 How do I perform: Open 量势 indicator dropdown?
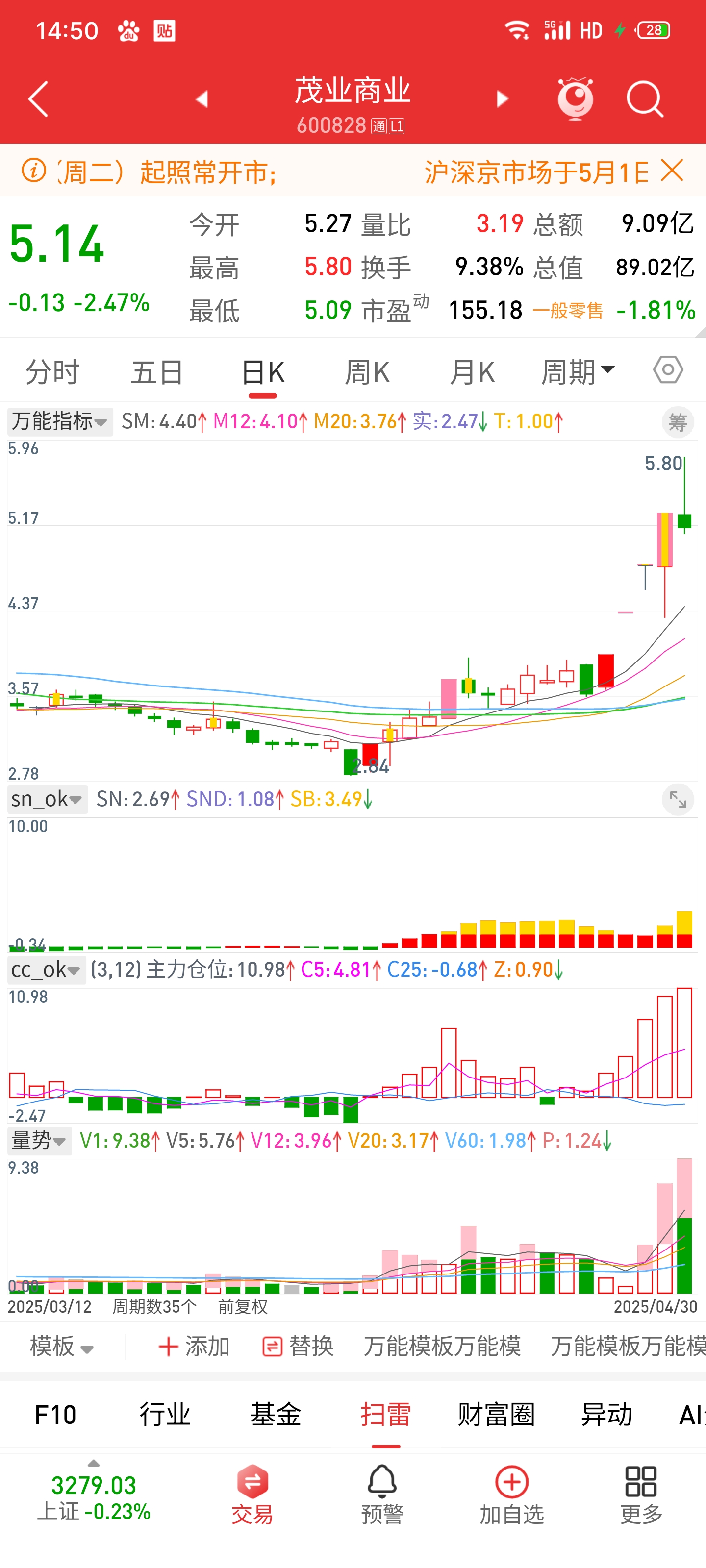tap(39, 1140)
